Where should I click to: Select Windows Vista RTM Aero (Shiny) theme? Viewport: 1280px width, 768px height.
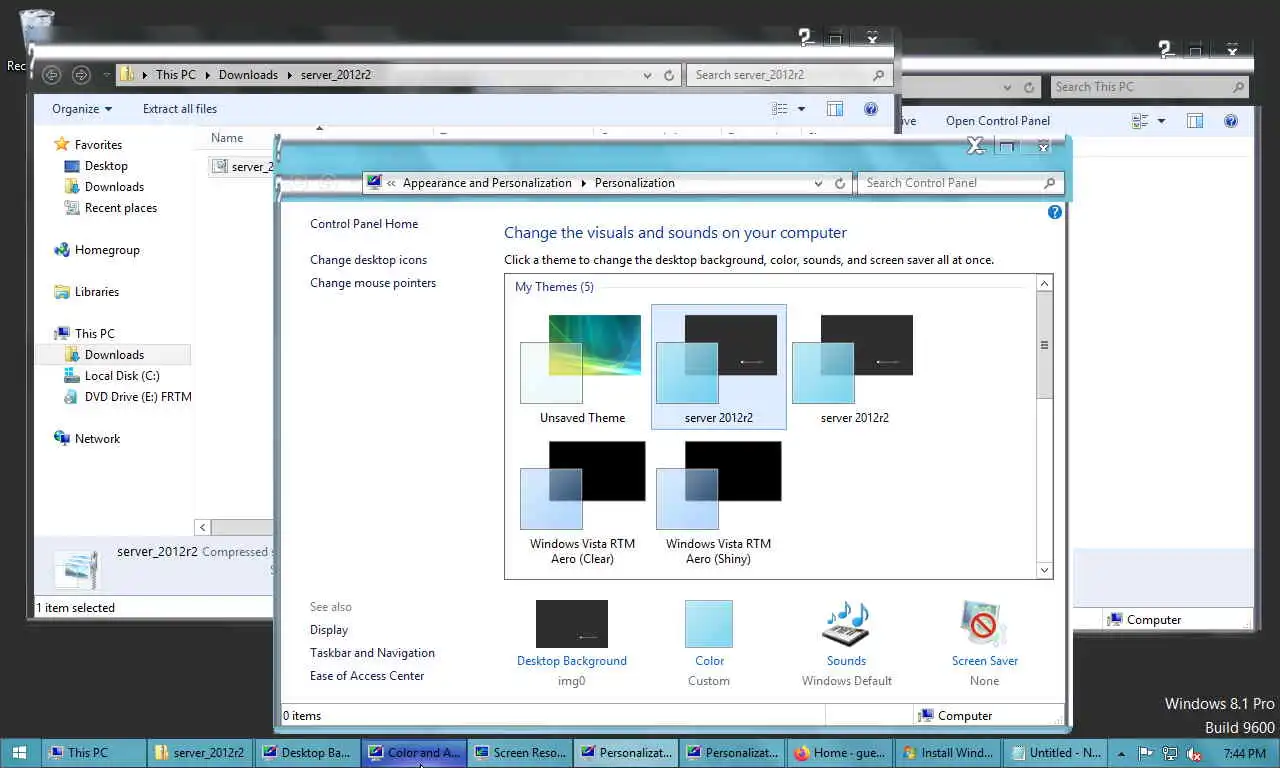pyautogui.click(x=718, y=503)
